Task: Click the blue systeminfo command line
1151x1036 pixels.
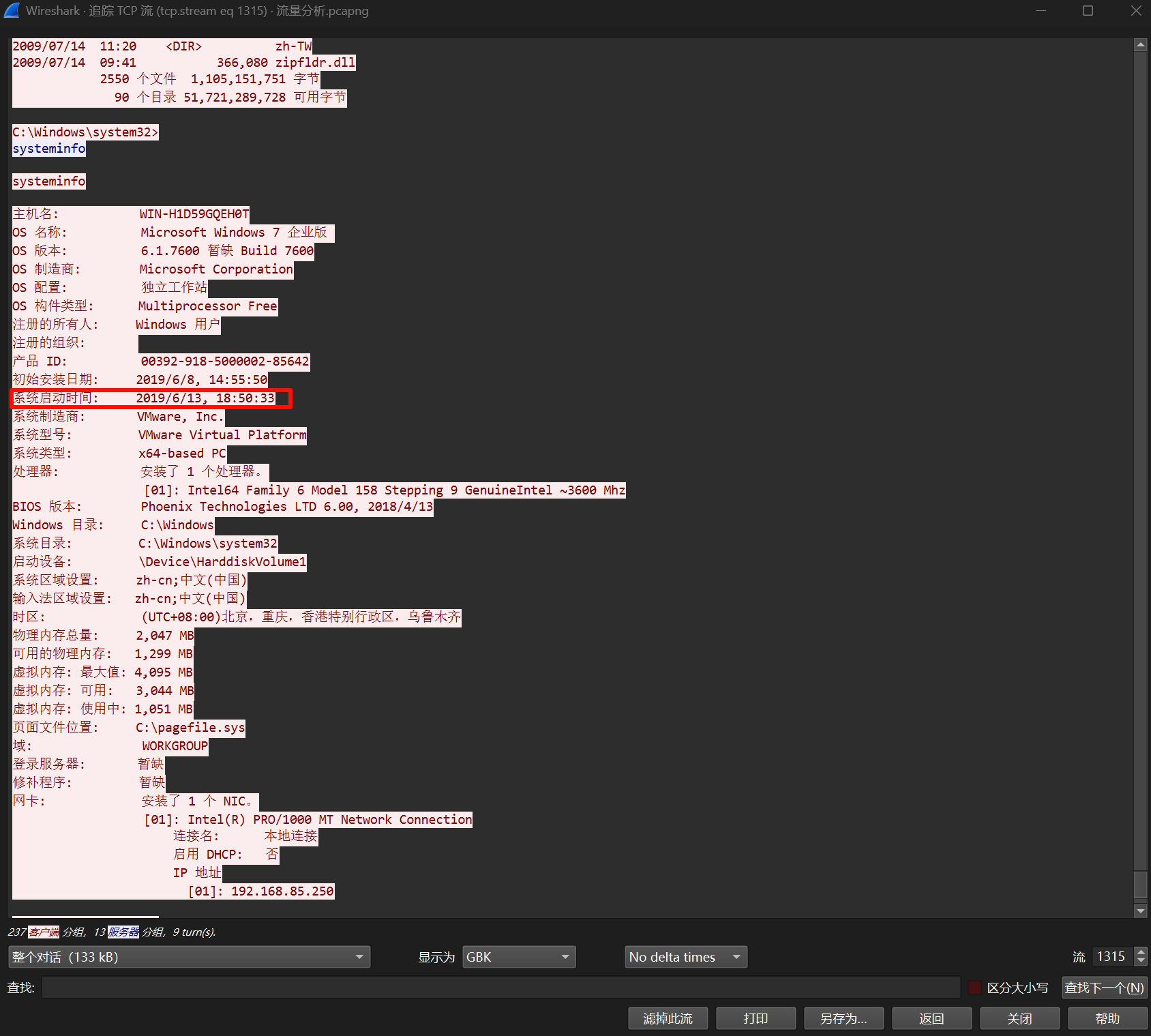Action: click(x=49, y=149)
